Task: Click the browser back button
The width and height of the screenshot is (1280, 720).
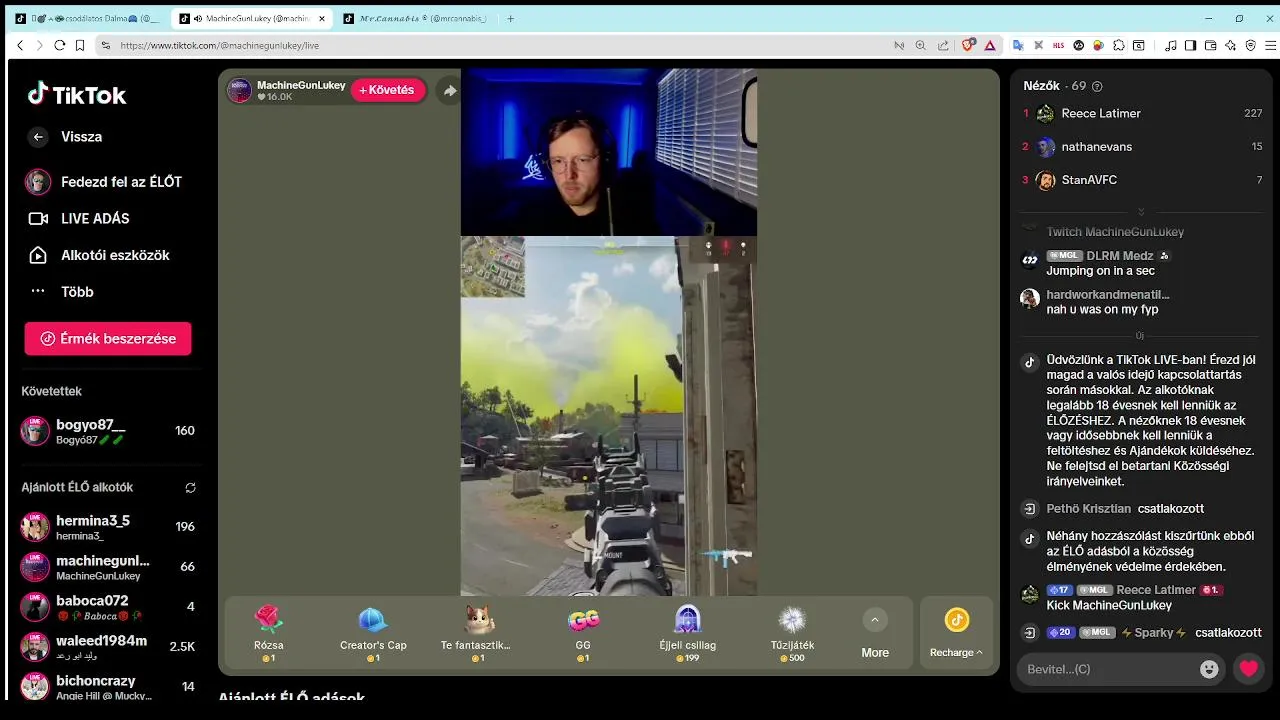Action: point(20,46)
